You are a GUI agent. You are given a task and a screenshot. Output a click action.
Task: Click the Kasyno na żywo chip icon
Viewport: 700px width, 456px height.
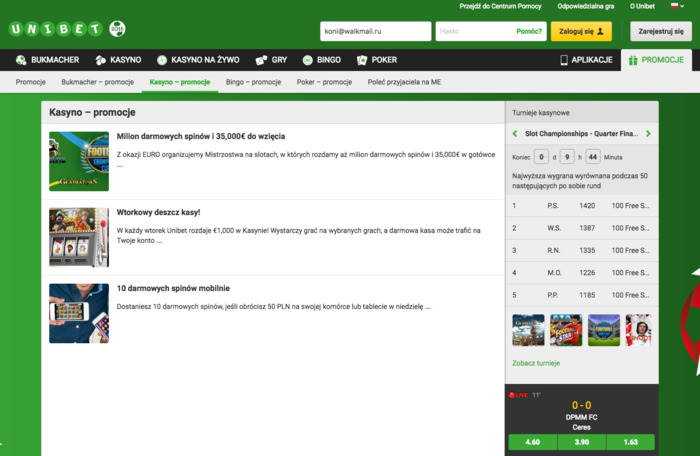pos(162,60)
